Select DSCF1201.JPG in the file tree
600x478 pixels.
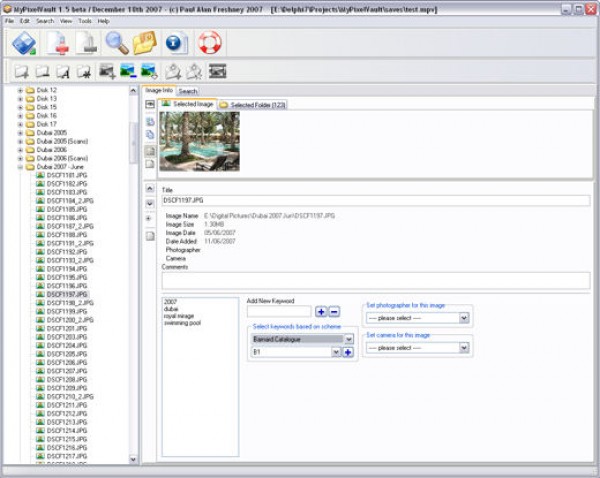tap(66, 328)
